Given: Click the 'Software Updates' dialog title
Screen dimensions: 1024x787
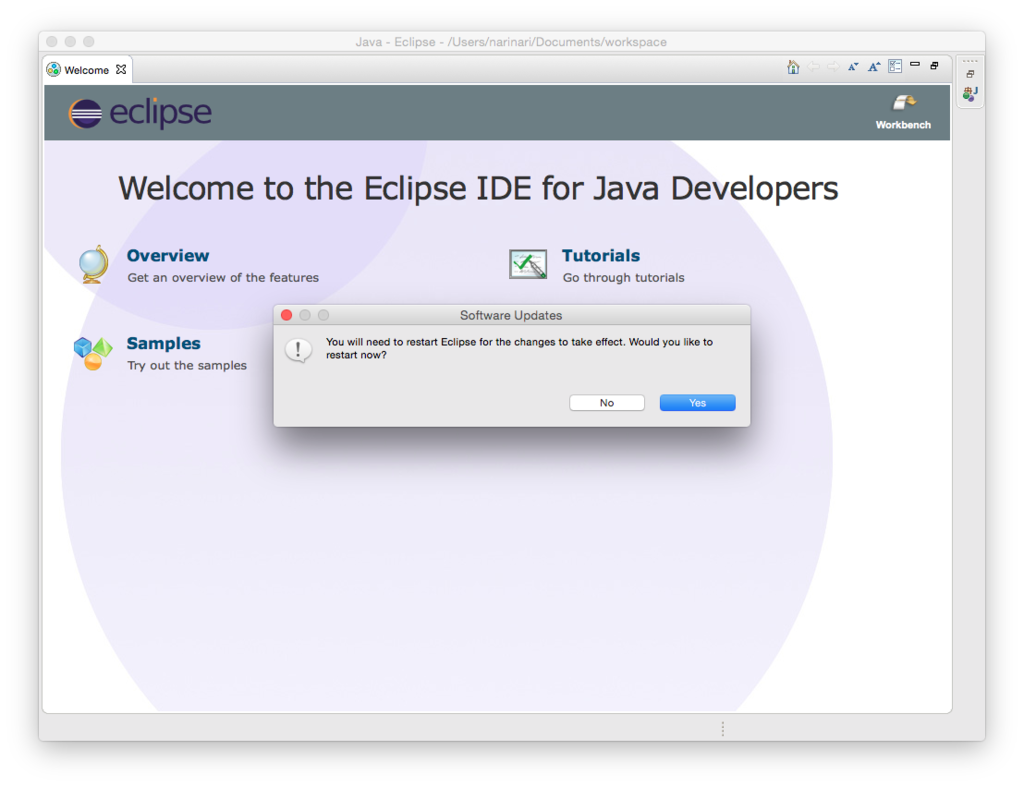Looking at the screenshot, I should (511, 315).
